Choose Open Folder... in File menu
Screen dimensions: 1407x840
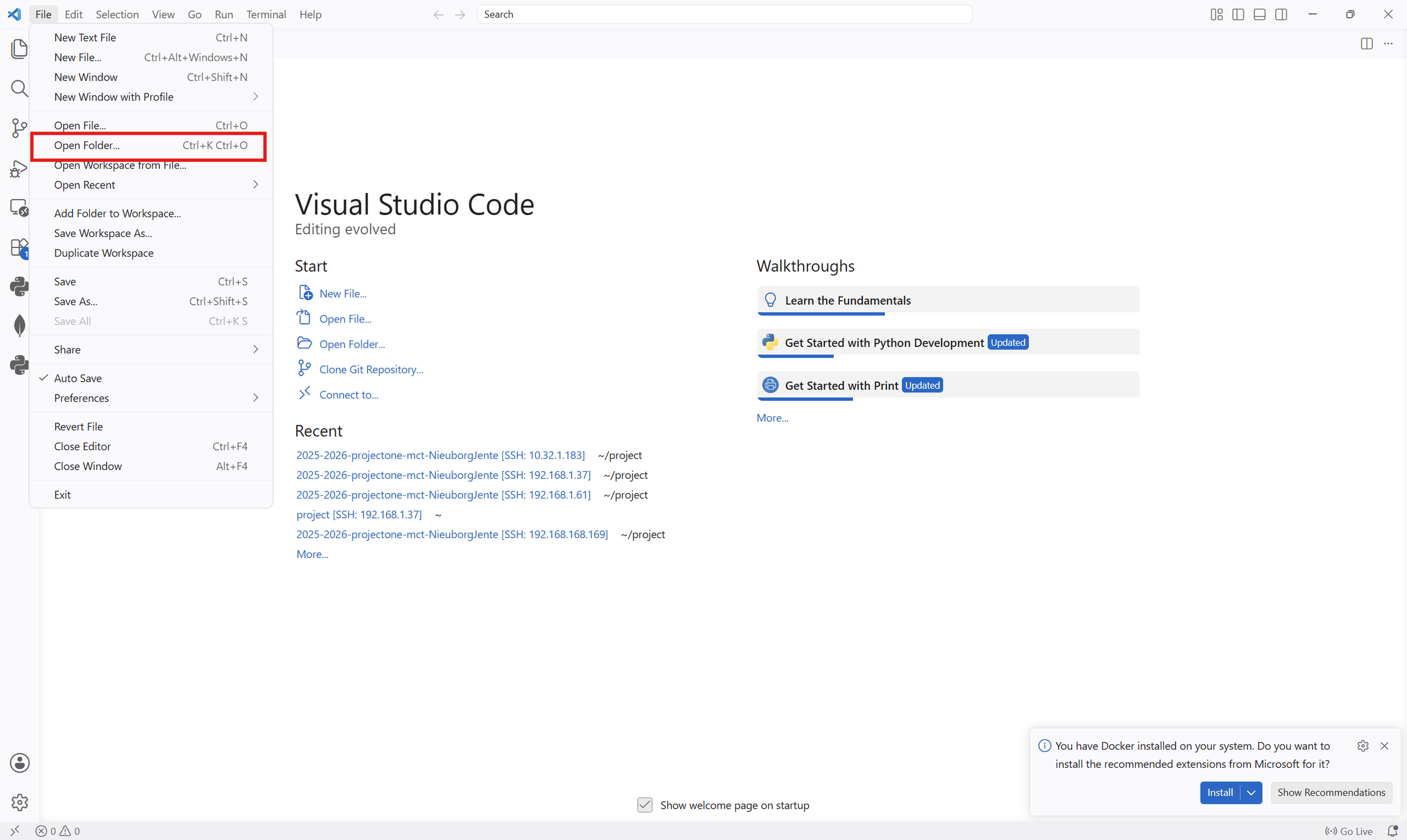click(151, 145)
